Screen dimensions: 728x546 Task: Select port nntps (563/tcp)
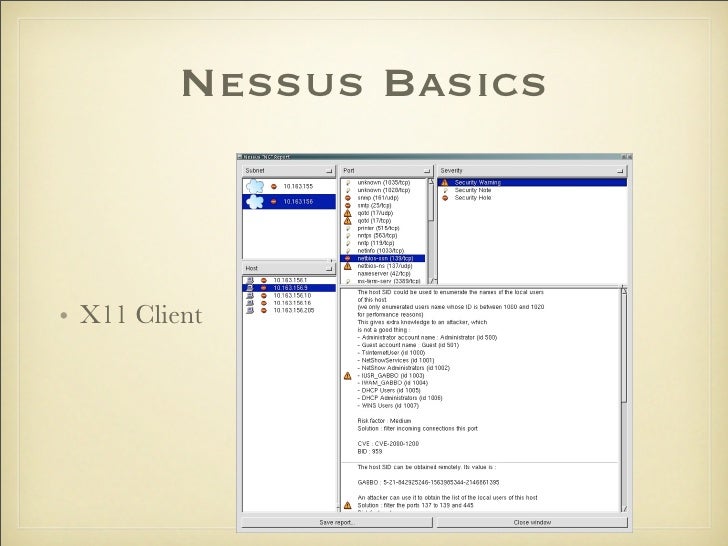click(x=383, y=236)
